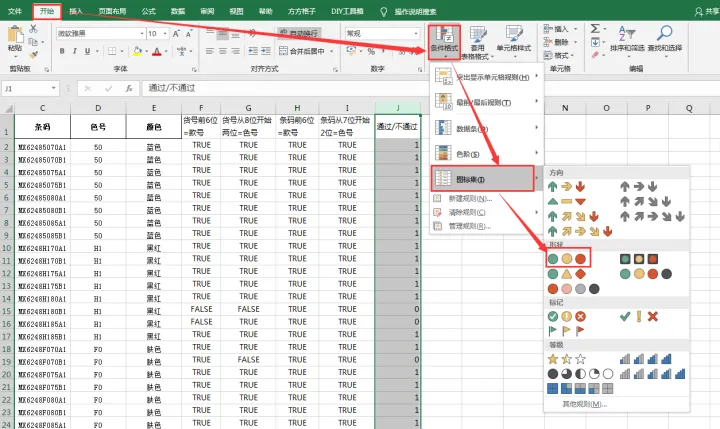The width and height of the screenshot is (720, 429).
Task: Click the Insert Function fx icon
Action: [129, 88]
